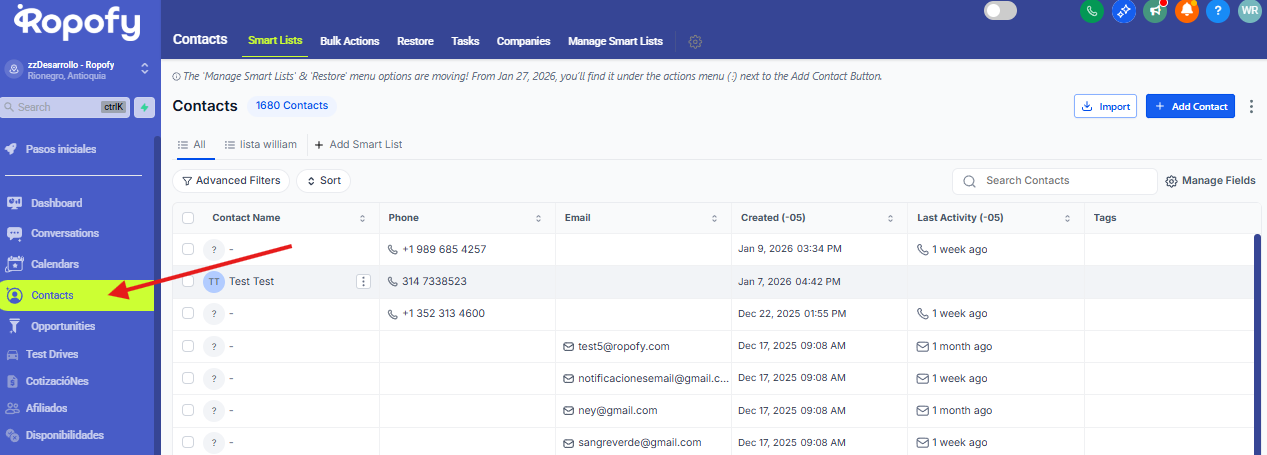Click the Add Contact button

[x=1190, y=106]
